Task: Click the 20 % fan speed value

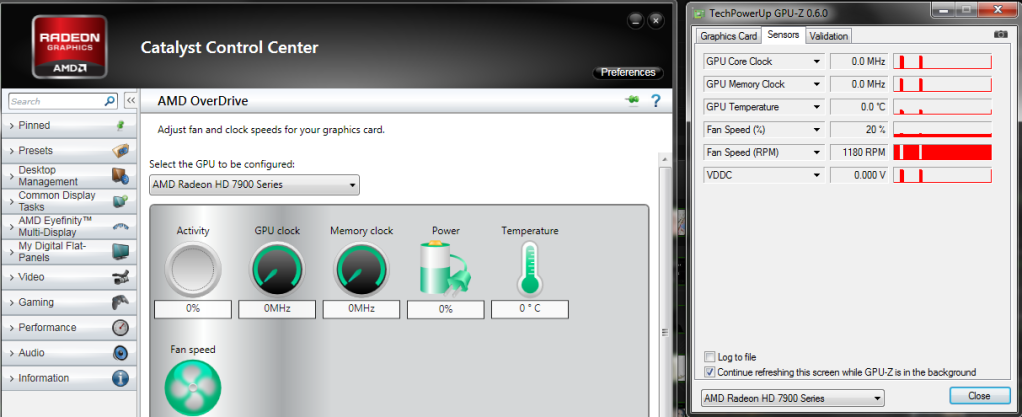Action: tap(859, 130)
